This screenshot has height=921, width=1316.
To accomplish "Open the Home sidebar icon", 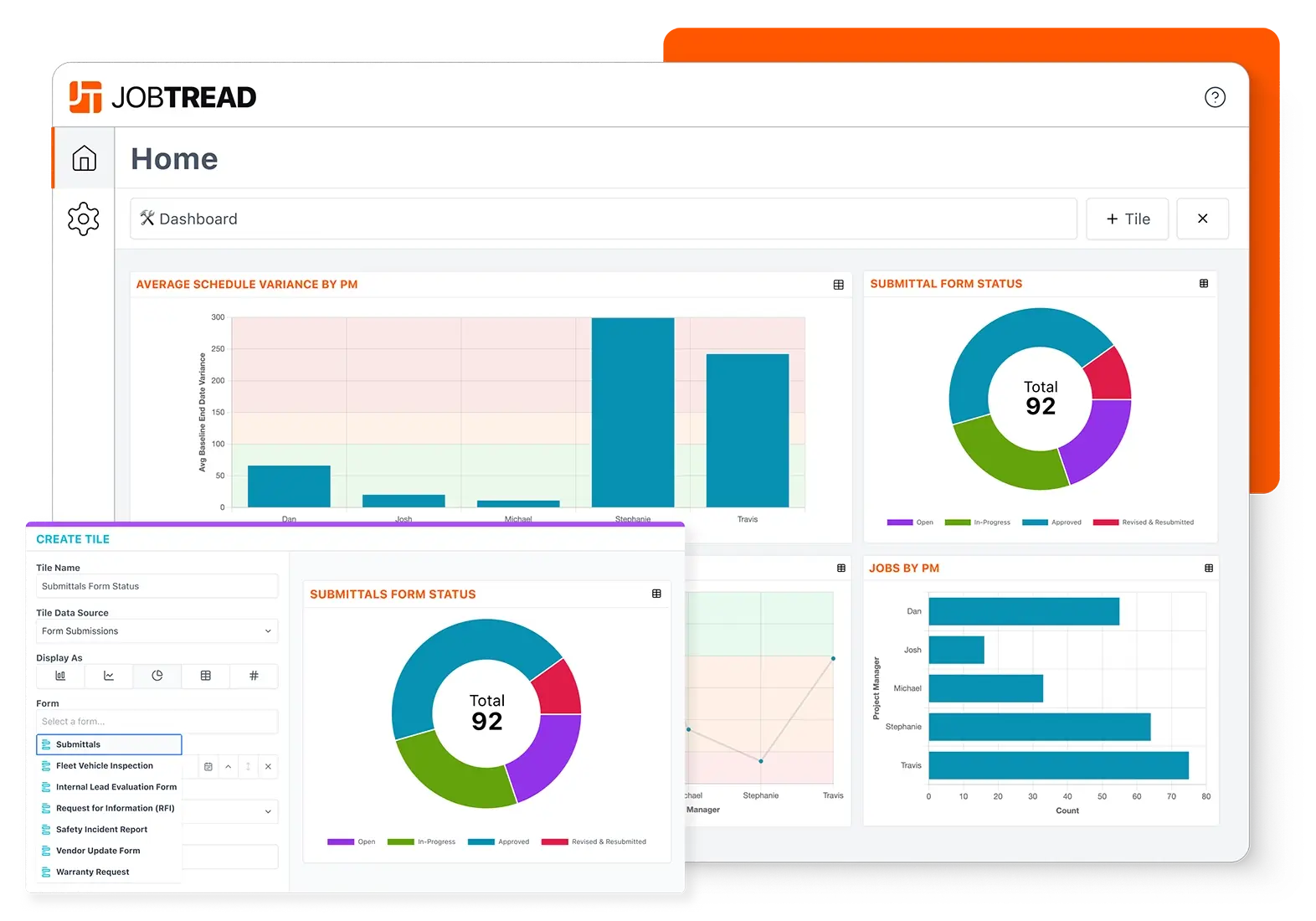I will pos(84,158).
